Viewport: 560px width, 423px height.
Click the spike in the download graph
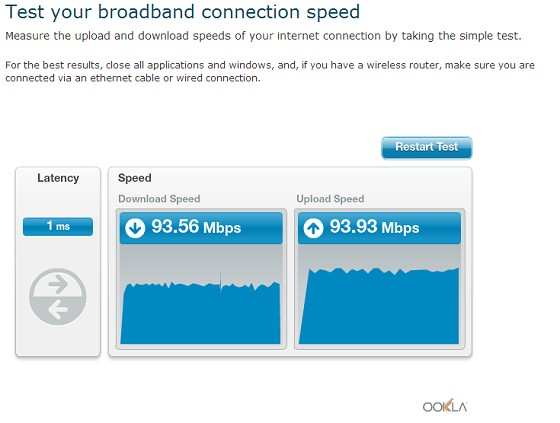point(221,282)
